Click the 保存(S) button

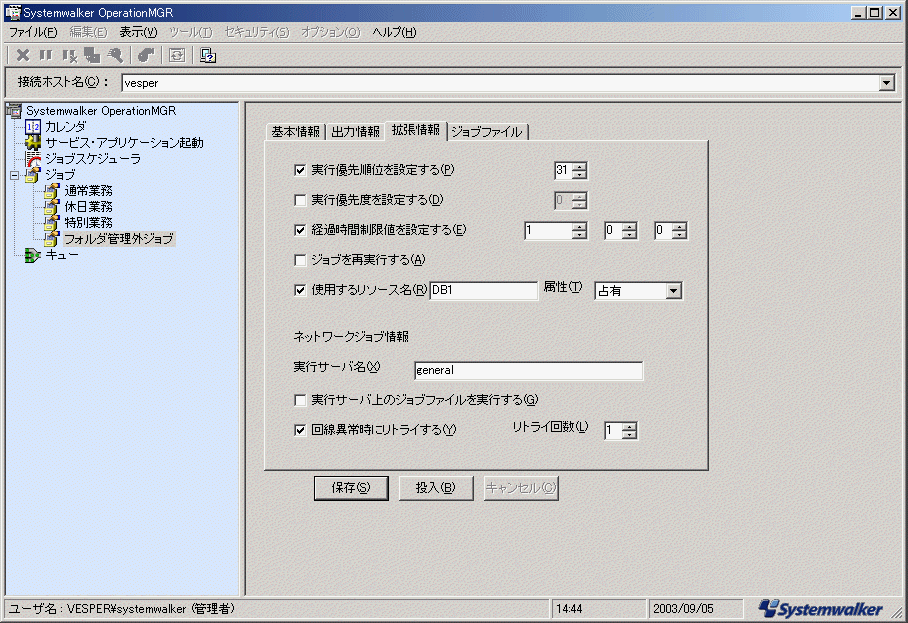pyautogui.click(x=351, y=488)
